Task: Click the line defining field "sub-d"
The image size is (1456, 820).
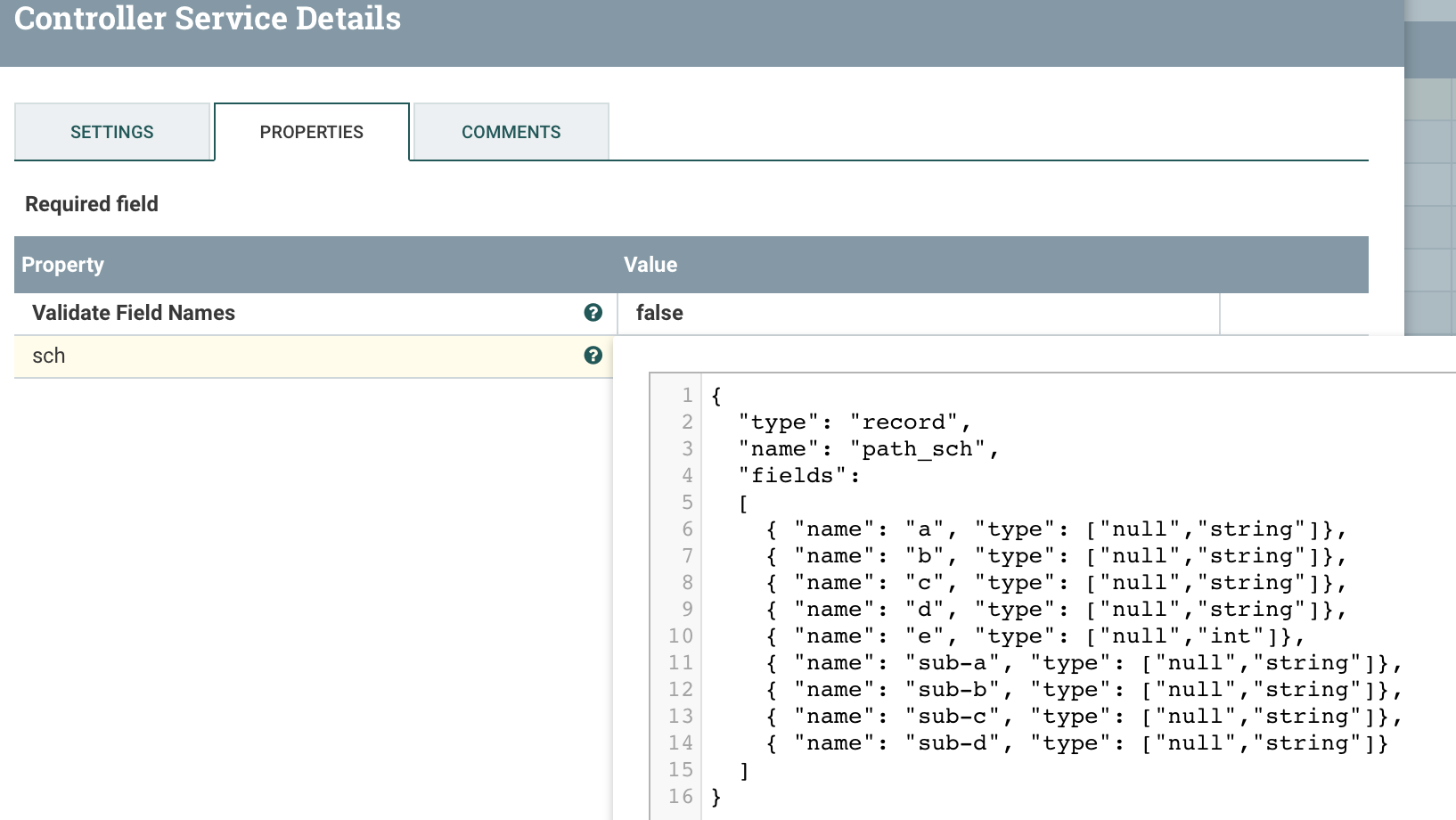Action: [1077, 743]
